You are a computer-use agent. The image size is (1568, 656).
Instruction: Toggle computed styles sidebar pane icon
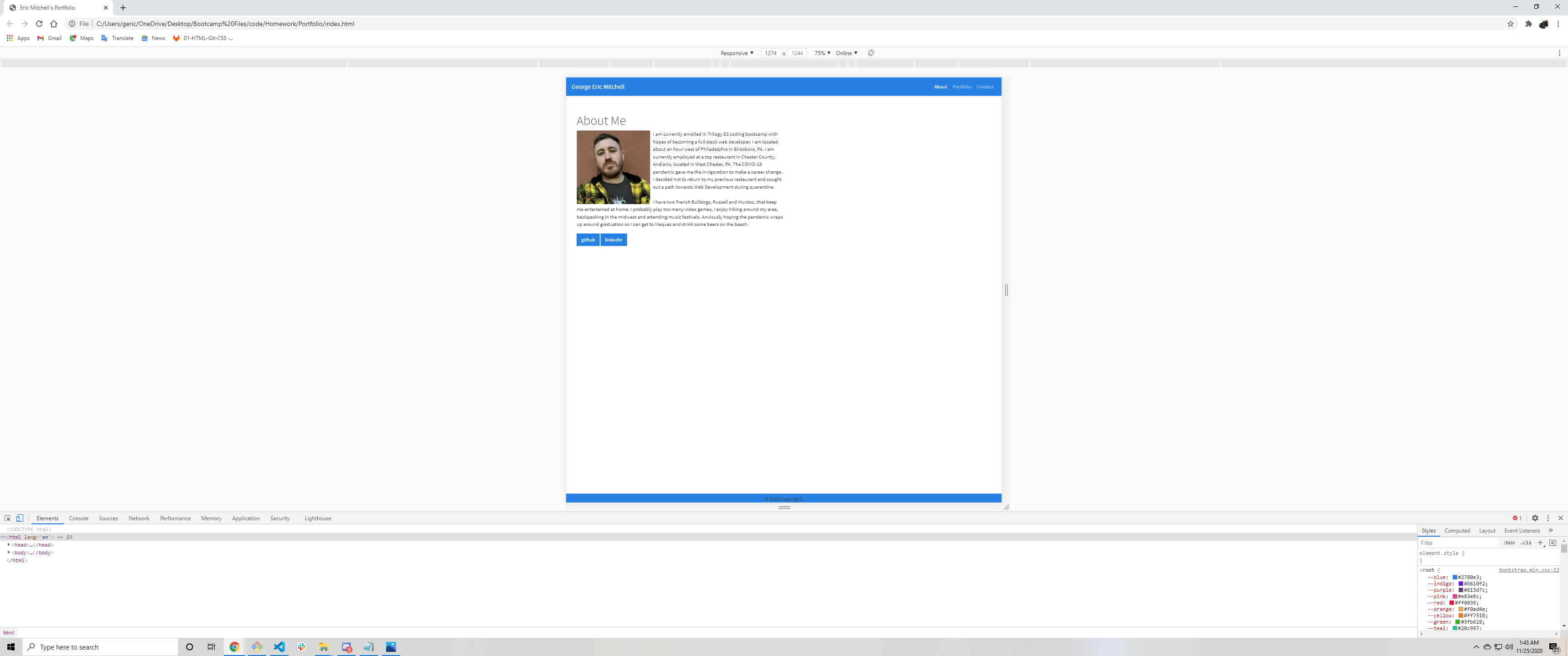[x=1553, y=542]
